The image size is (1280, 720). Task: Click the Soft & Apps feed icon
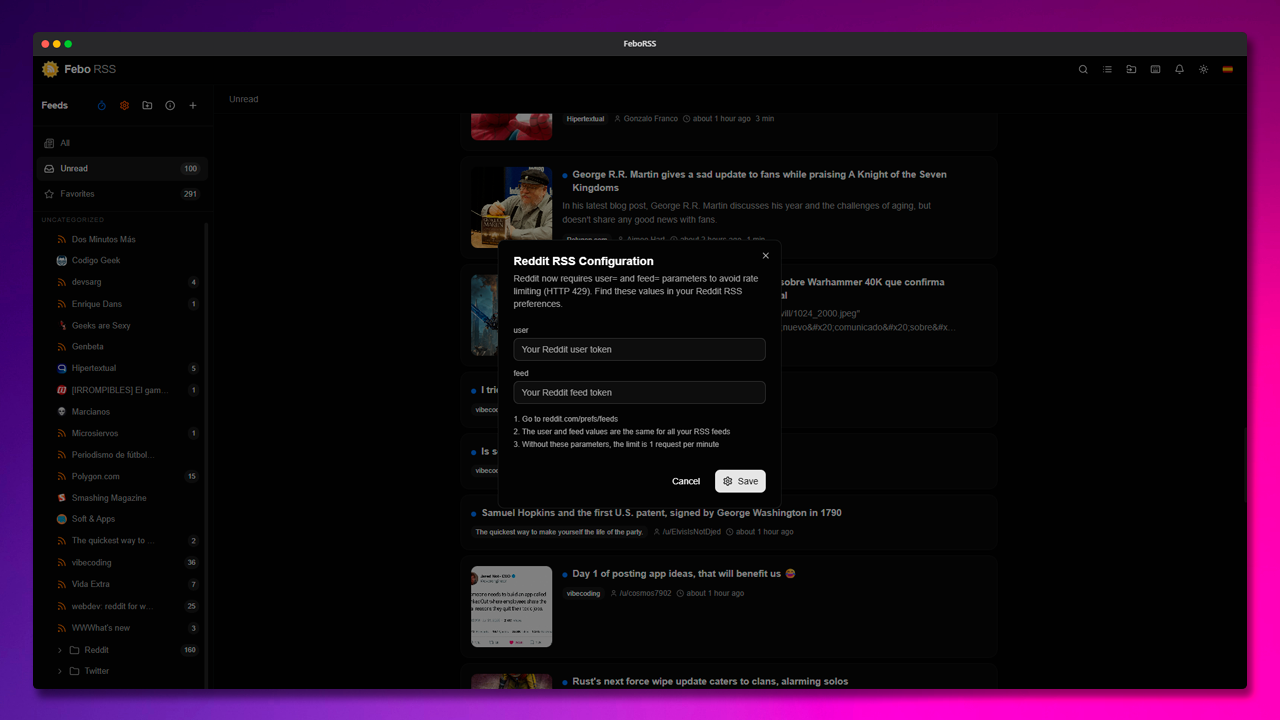(62, 519)
